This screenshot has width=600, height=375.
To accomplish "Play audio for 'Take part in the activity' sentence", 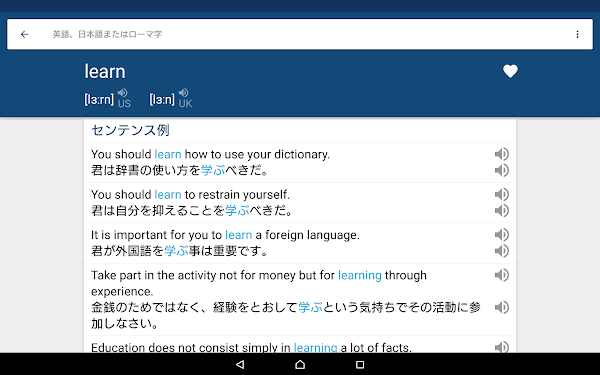I will click(x=501, y=275).
